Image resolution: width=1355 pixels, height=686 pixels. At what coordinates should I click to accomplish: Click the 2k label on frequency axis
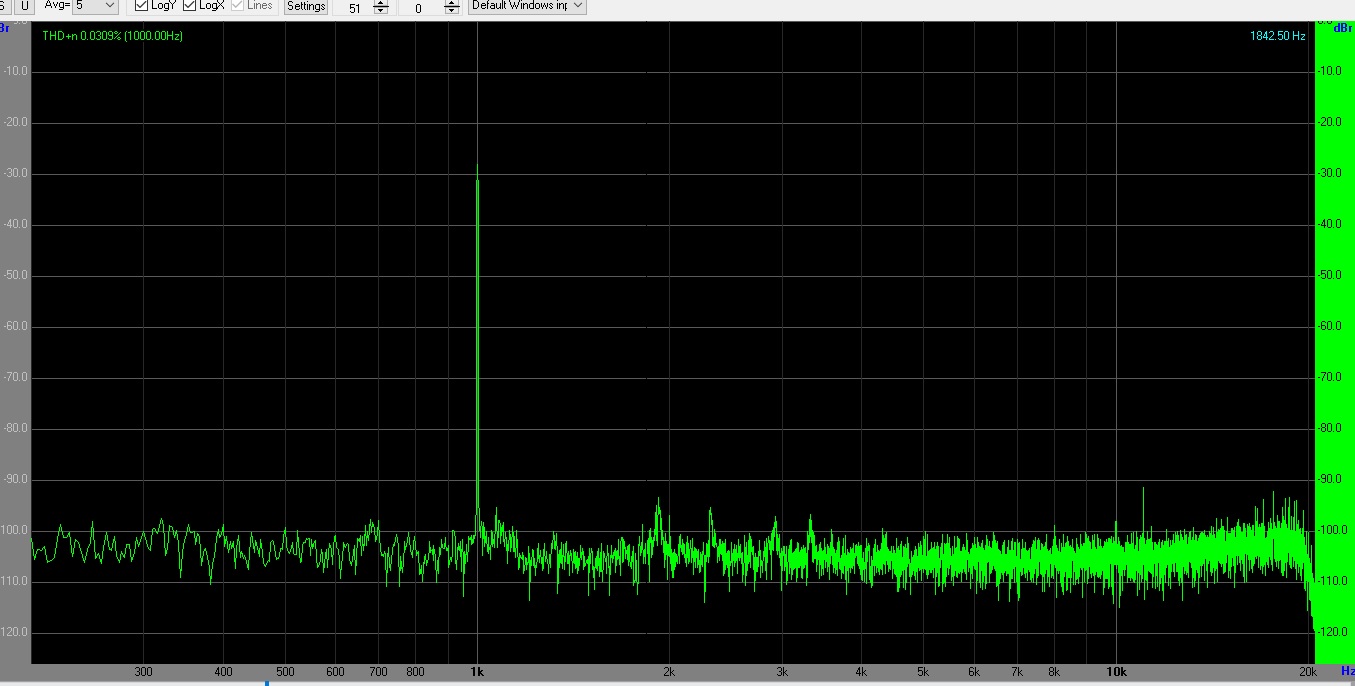click(669, 673)
